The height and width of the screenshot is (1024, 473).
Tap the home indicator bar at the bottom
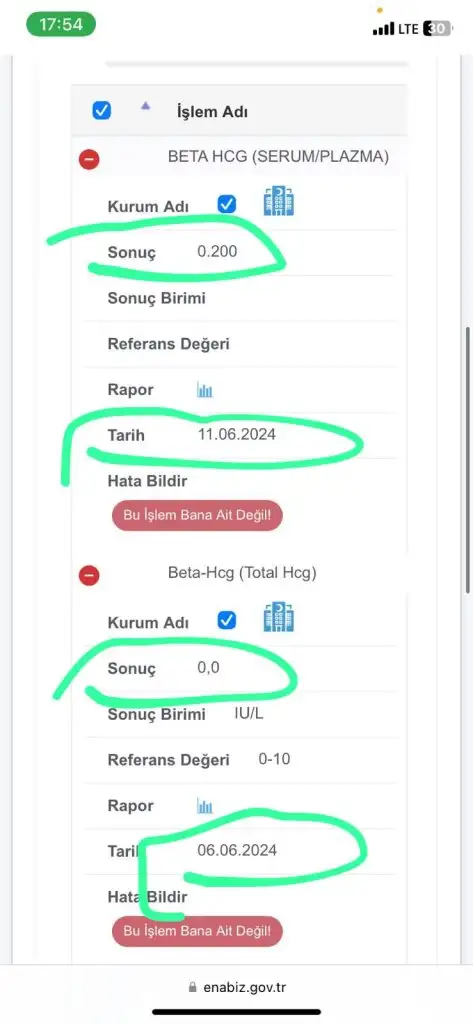click(x=236, y=1012)
